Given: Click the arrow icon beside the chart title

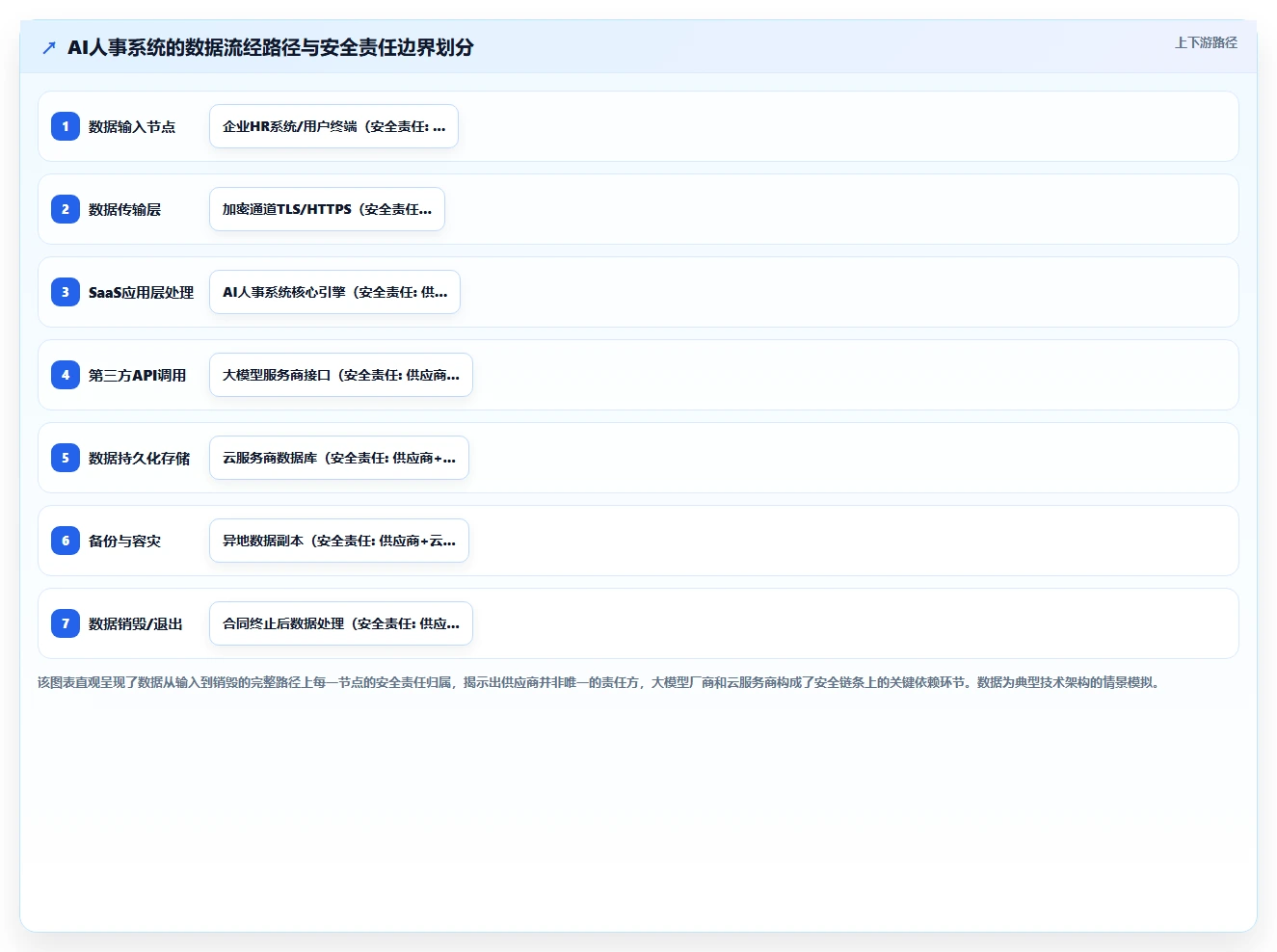Looking at the screenshot, I should click(49, 47).
